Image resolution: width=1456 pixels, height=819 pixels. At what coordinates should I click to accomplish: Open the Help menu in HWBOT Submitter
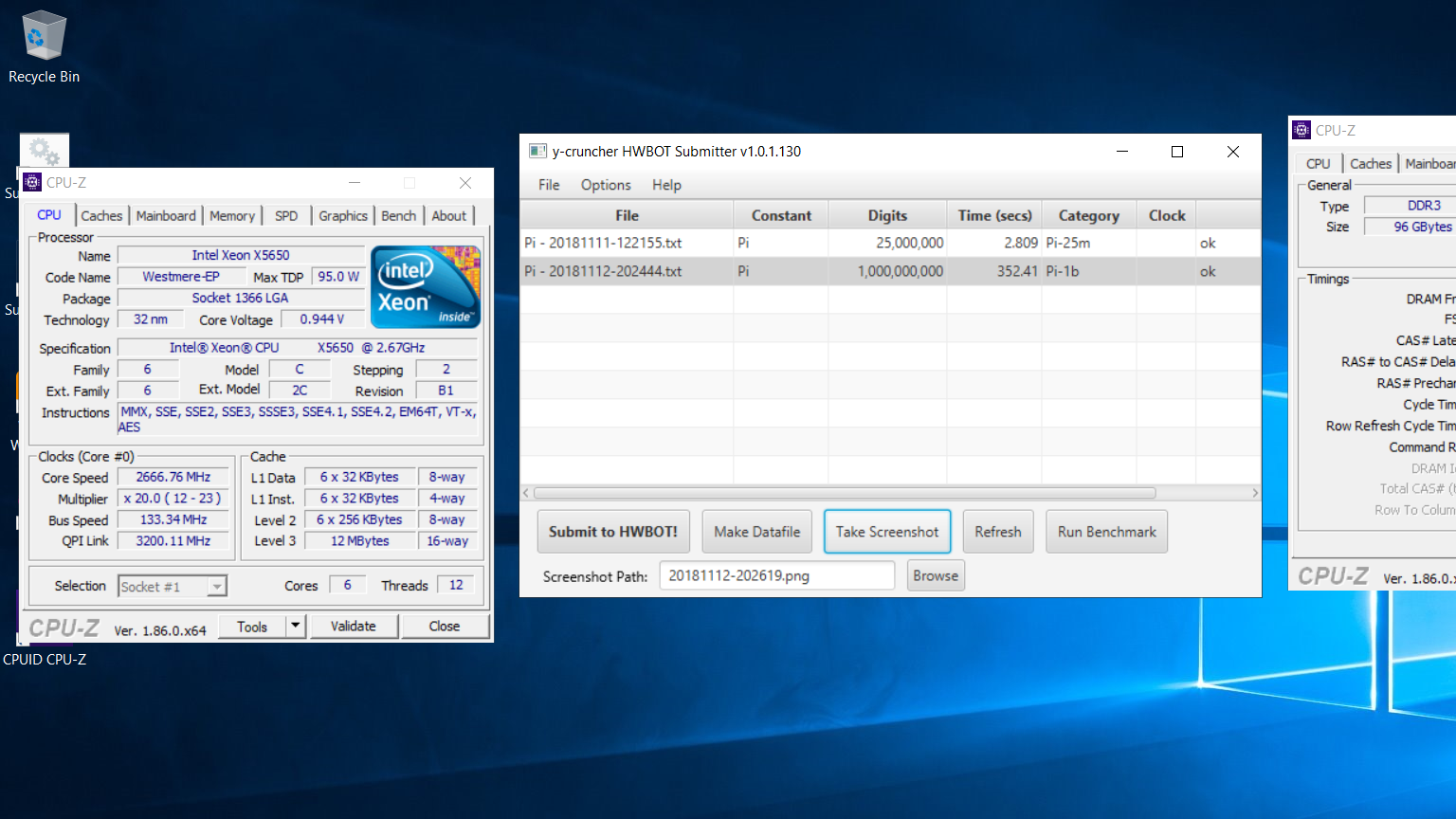(666, 185)
